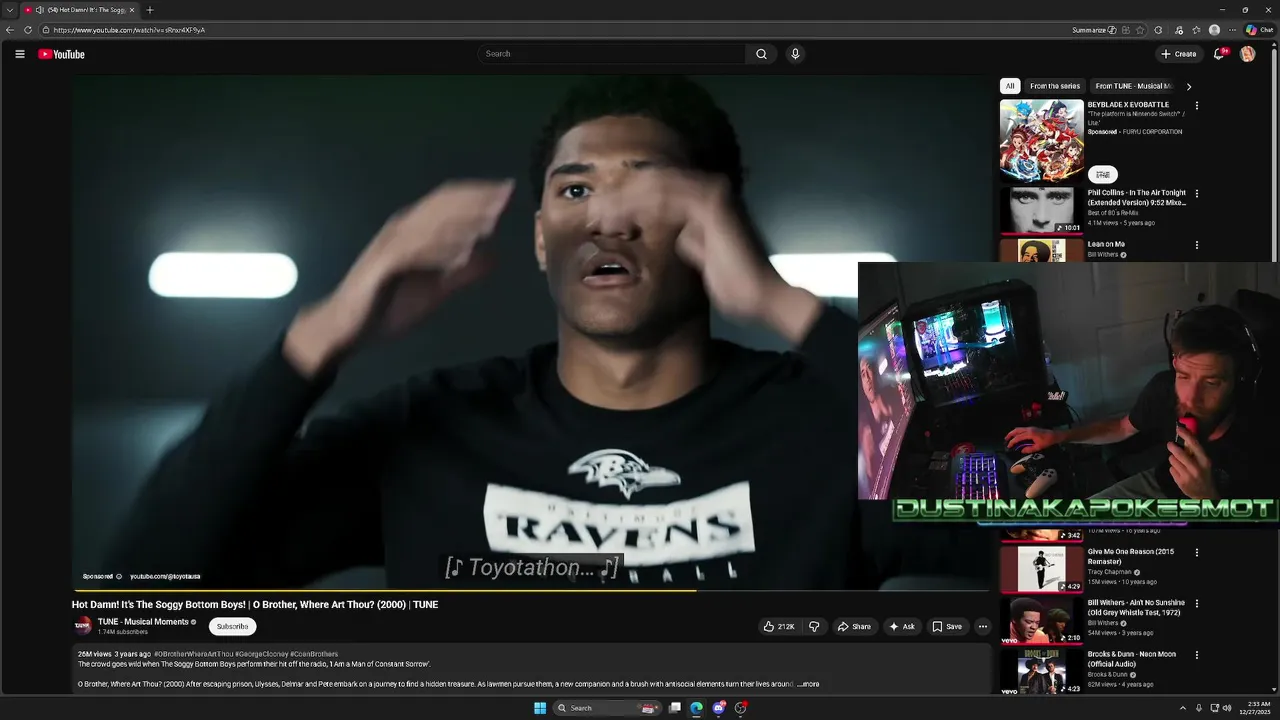Expand description with ...more
1280x720 pixels.
(x=809, y=684)
